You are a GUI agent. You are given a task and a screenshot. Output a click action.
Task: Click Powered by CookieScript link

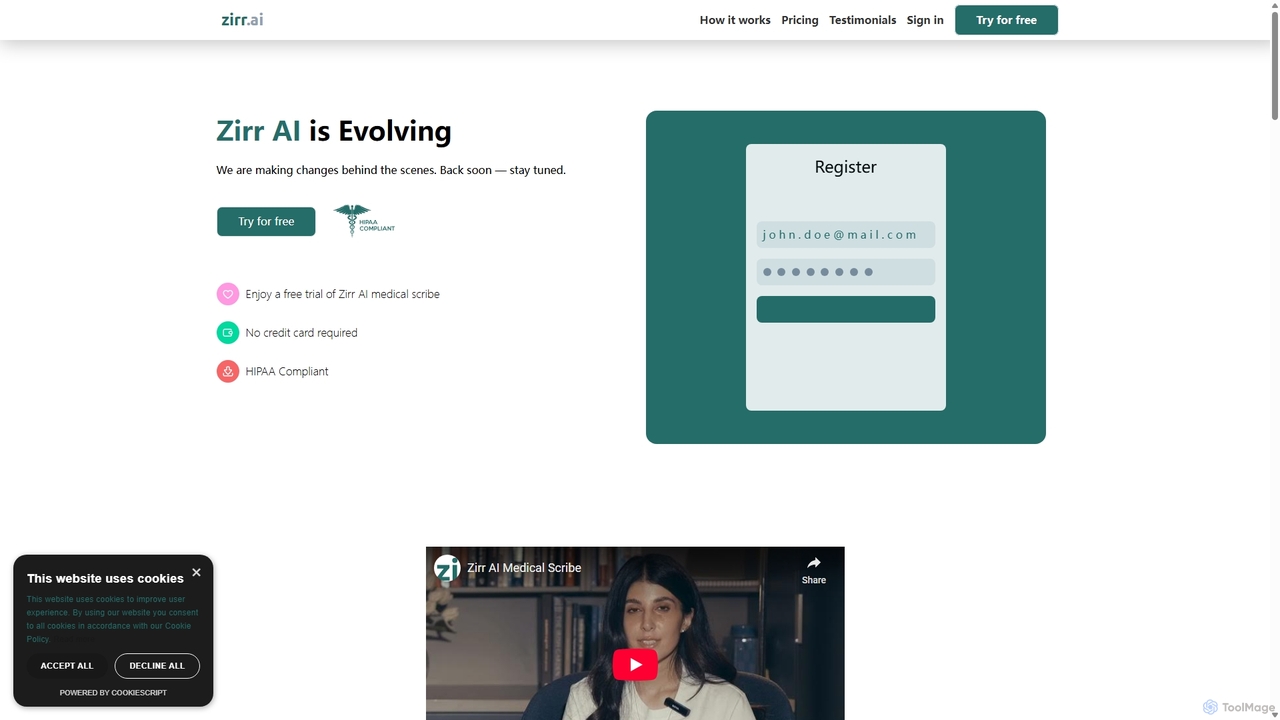[113, 693]
